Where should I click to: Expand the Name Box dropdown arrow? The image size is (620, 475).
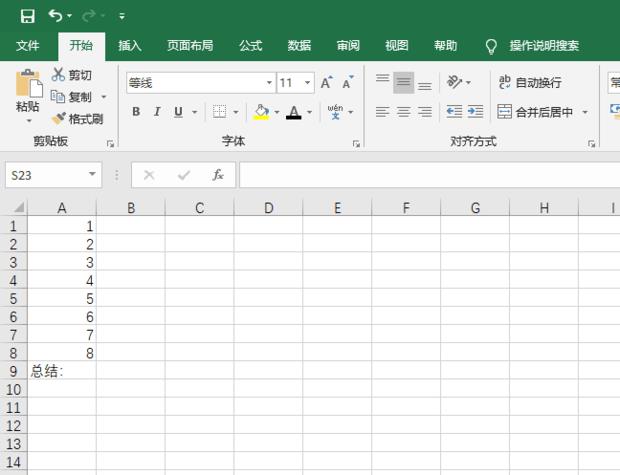point(93,175)
